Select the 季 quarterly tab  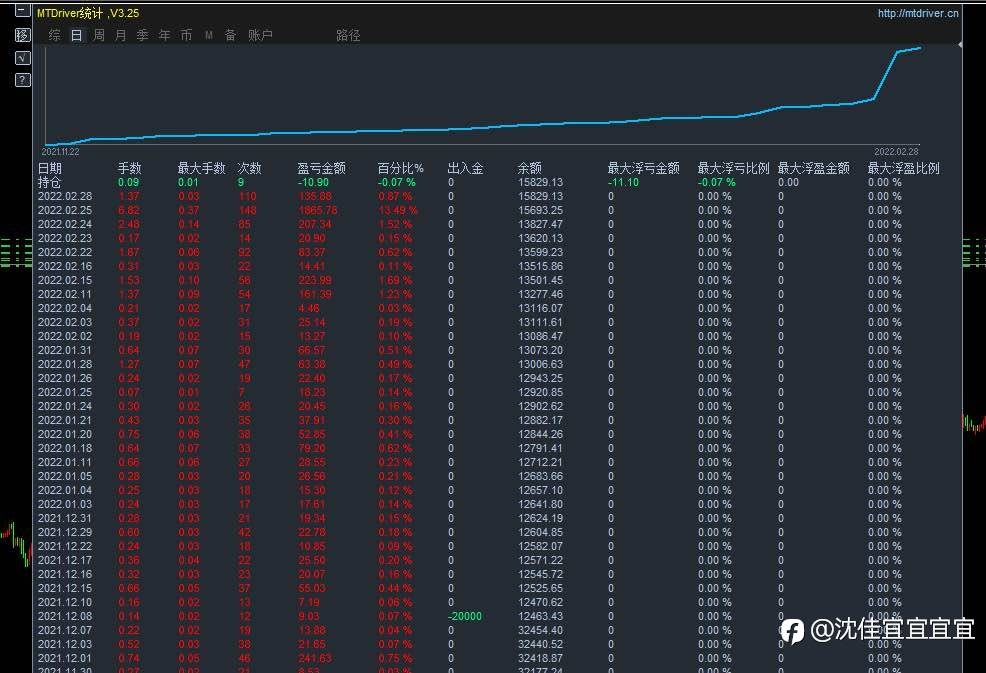tap(142, 35)
